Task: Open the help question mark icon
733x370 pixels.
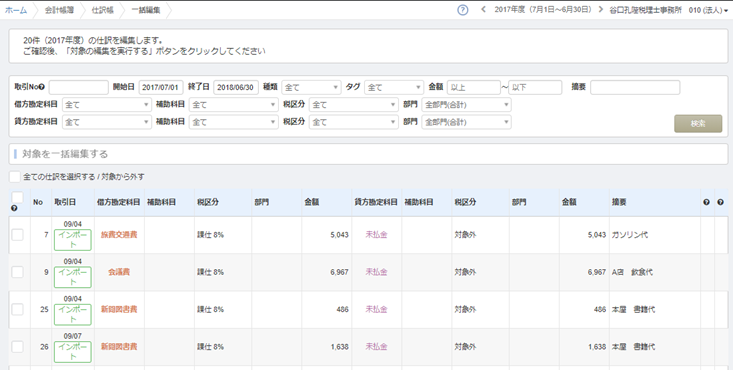Action: tap(462, 10)
